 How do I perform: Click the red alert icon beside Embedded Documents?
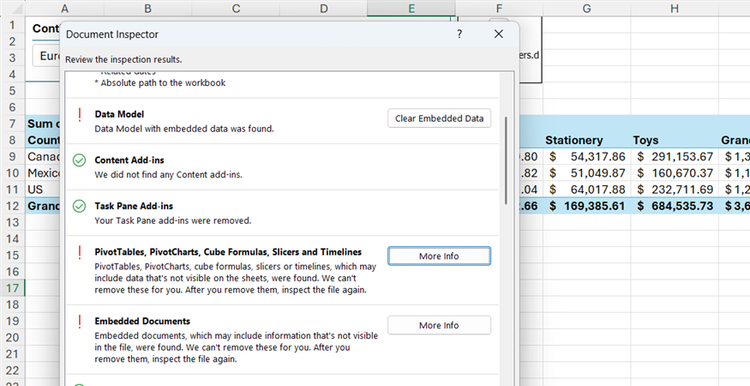(79, 321)
